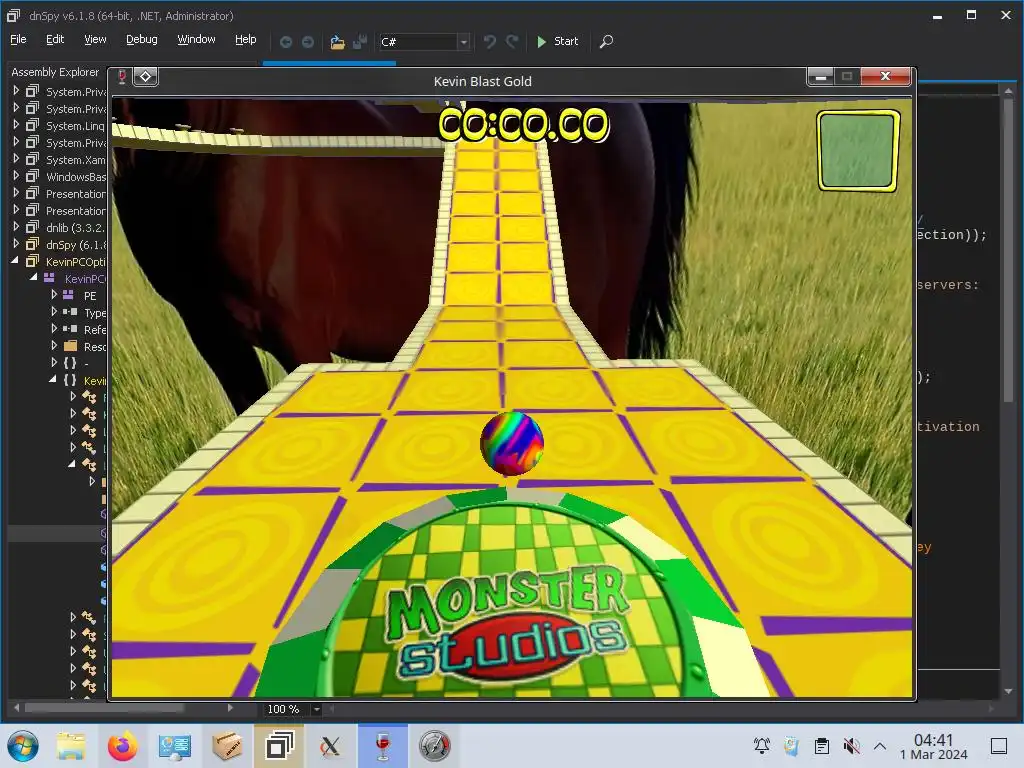Expand the System.Xam assembly node
Image resolution: width=1024 pixels, height=768 pixels.
click(x=16, y=159)
